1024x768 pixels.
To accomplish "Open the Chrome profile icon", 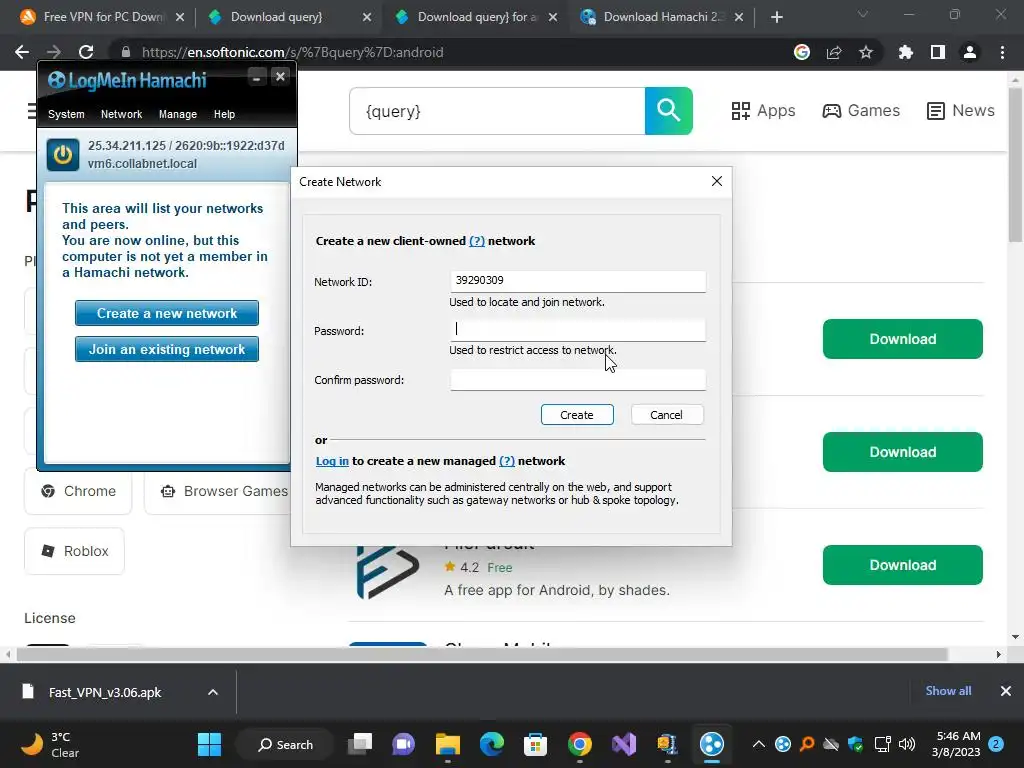I will point(970,52).
